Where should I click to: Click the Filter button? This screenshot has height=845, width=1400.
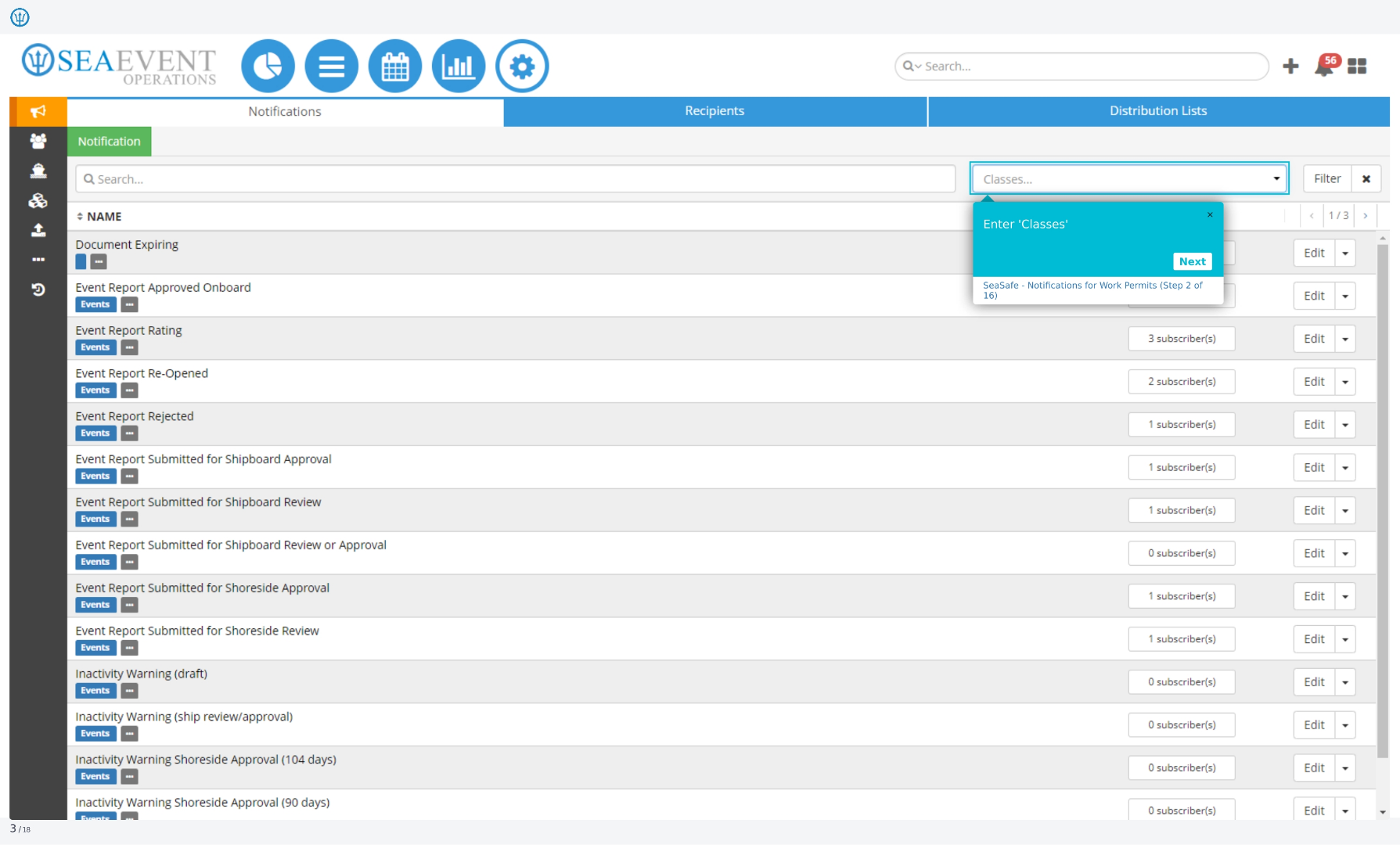point(1327,179)
